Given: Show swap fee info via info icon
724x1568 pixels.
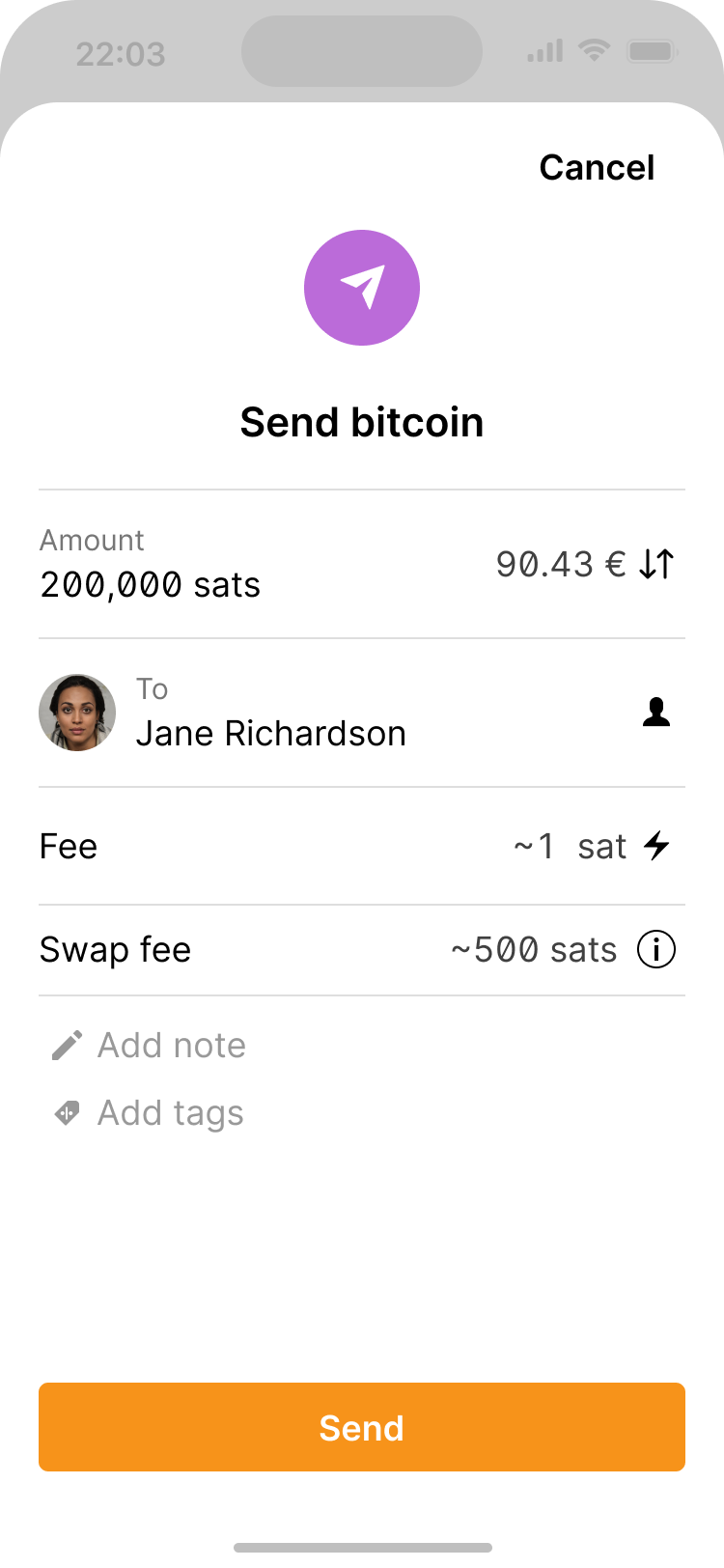Looking at the screenshot, I should [656, 950].
